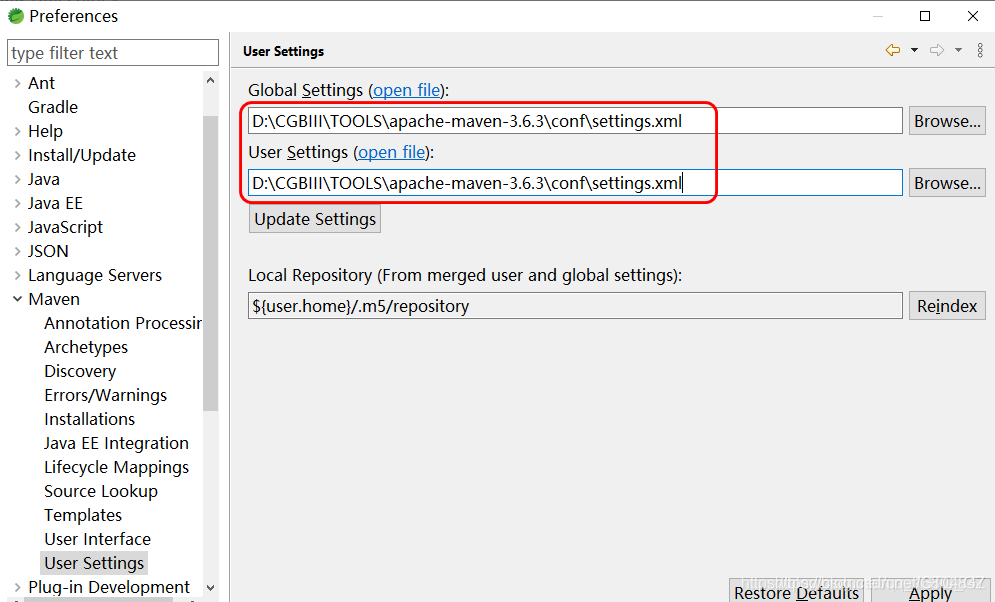Select the Language Servers entry

[95, 275]
